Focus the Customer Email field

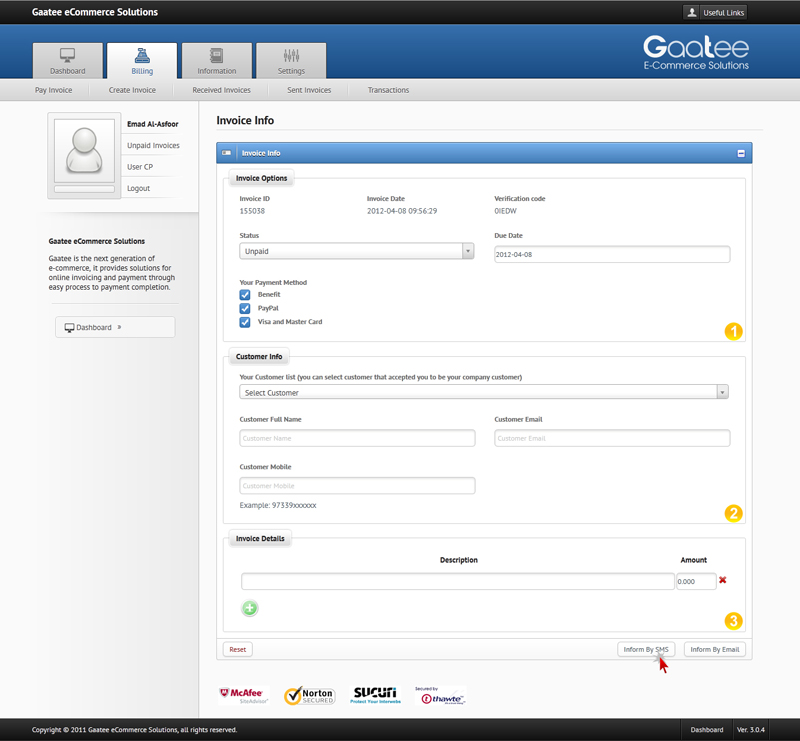(x=612, y=438)
